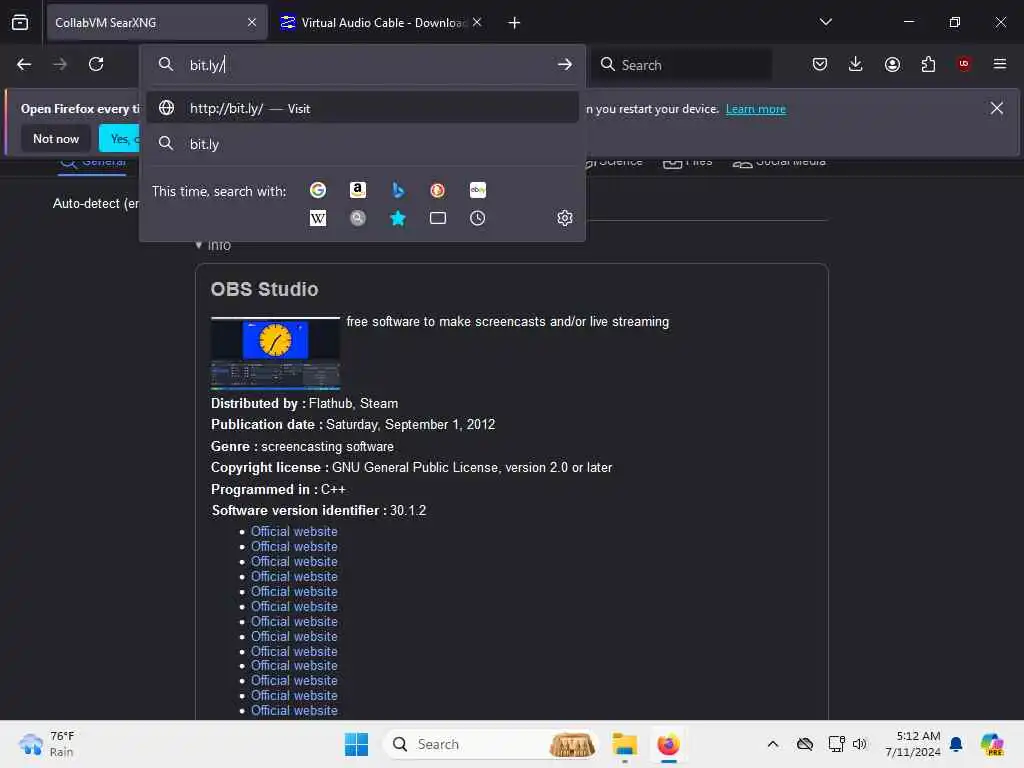Search in Bookmarks via star icon
Image resolution: width=1024 pixels, height=768 pixels.
click(x=398, y=218)
